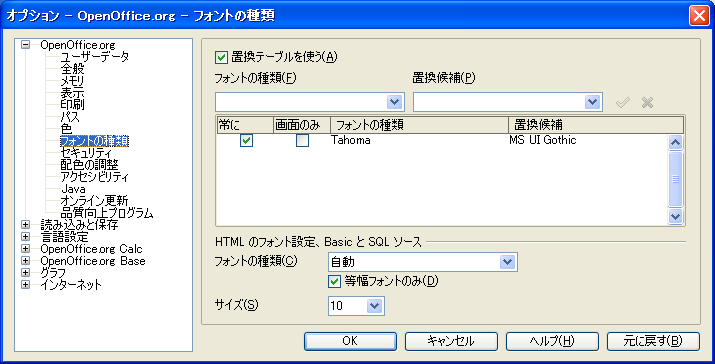Select アクセシビリティ in the options tree

pyautogui.click(x=95, y=177)
